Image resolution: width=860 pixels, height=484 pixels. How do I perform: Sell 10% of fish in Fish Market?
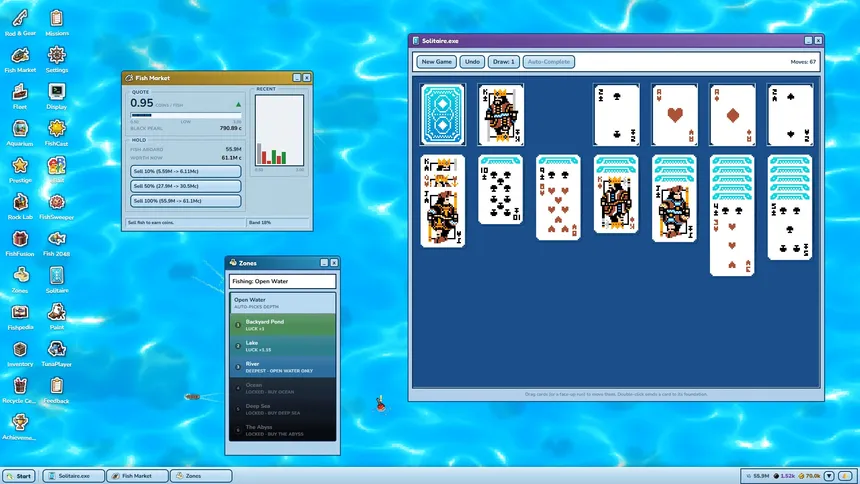pos(185,171)
